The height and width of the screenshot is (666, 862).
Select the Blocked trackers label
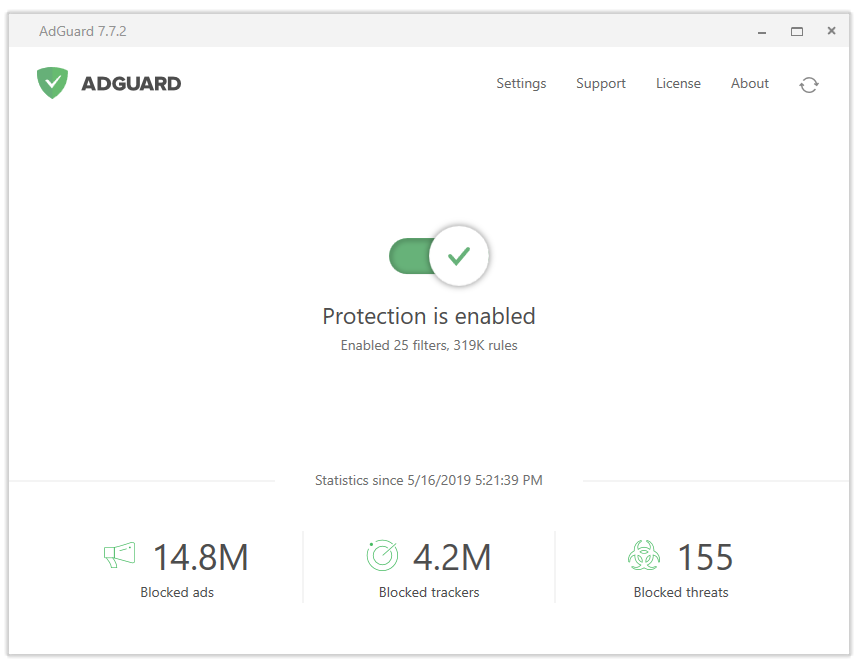pyautogui.click(x=429, y=592)
